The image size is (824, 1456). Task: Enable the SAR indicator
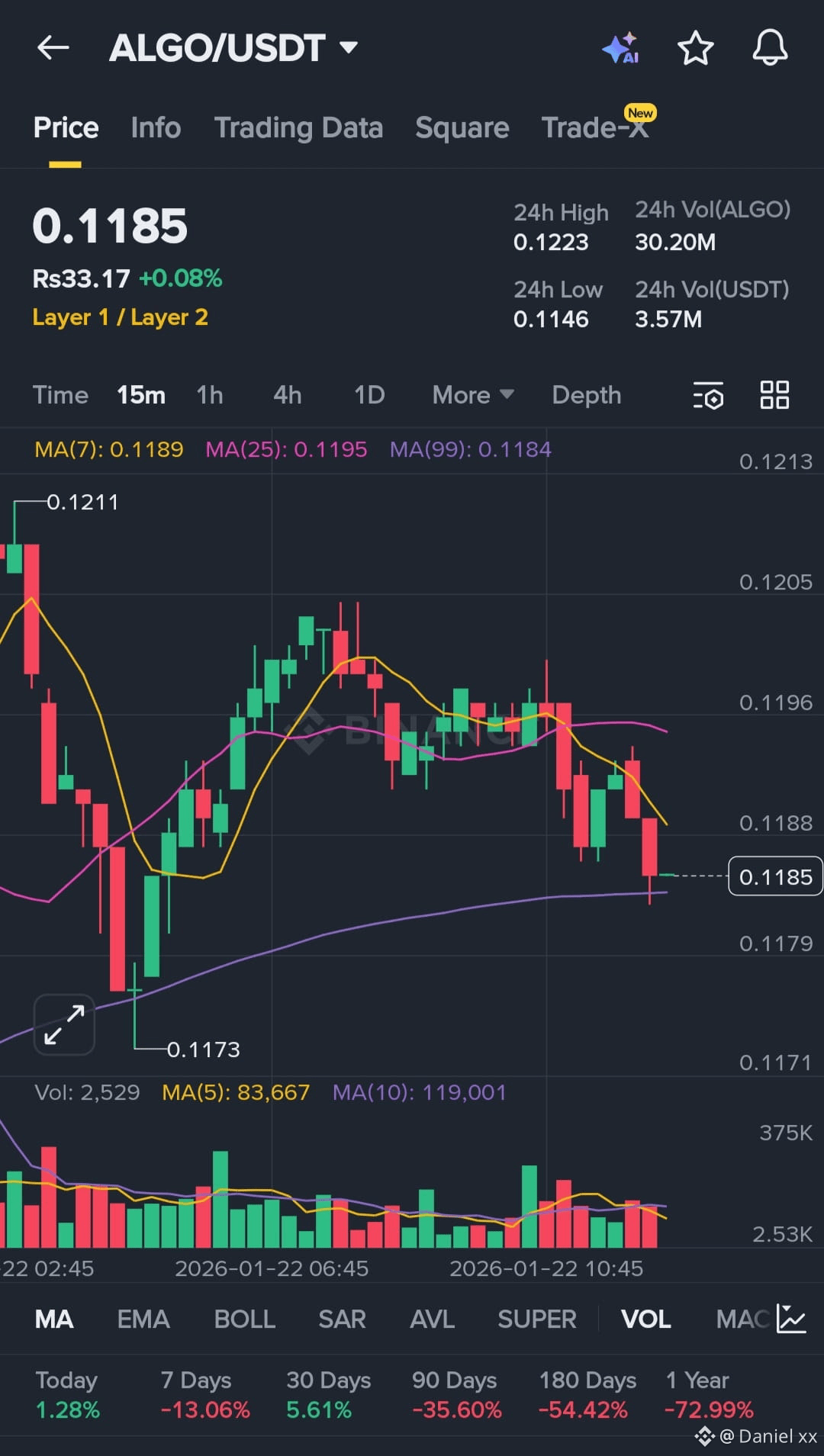tap(342, 1319)
